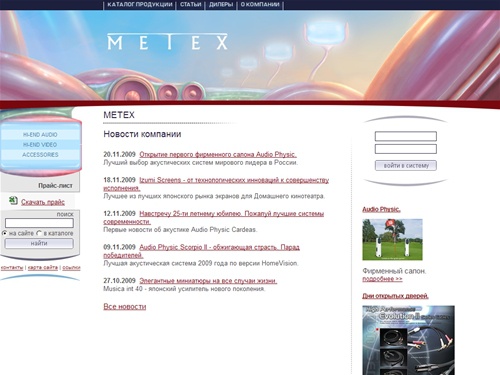Download the price list via Скачать прайс
Screen dimensions: 500x375
pyautogui.click(x=43, y=202)
